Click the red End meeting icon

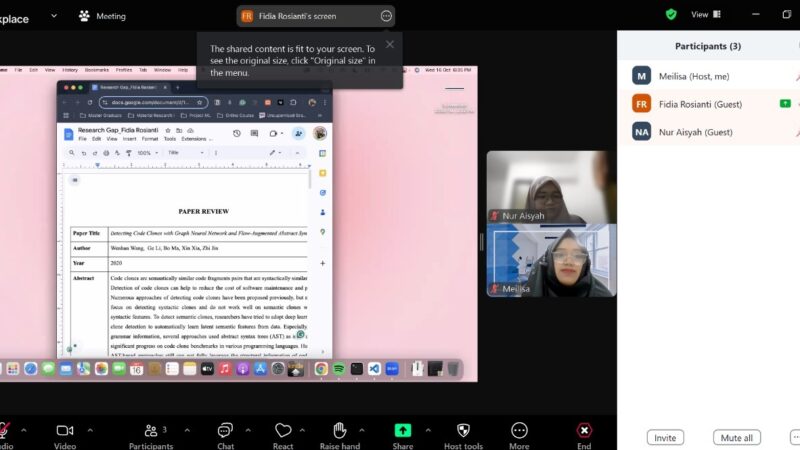[584, 430]
